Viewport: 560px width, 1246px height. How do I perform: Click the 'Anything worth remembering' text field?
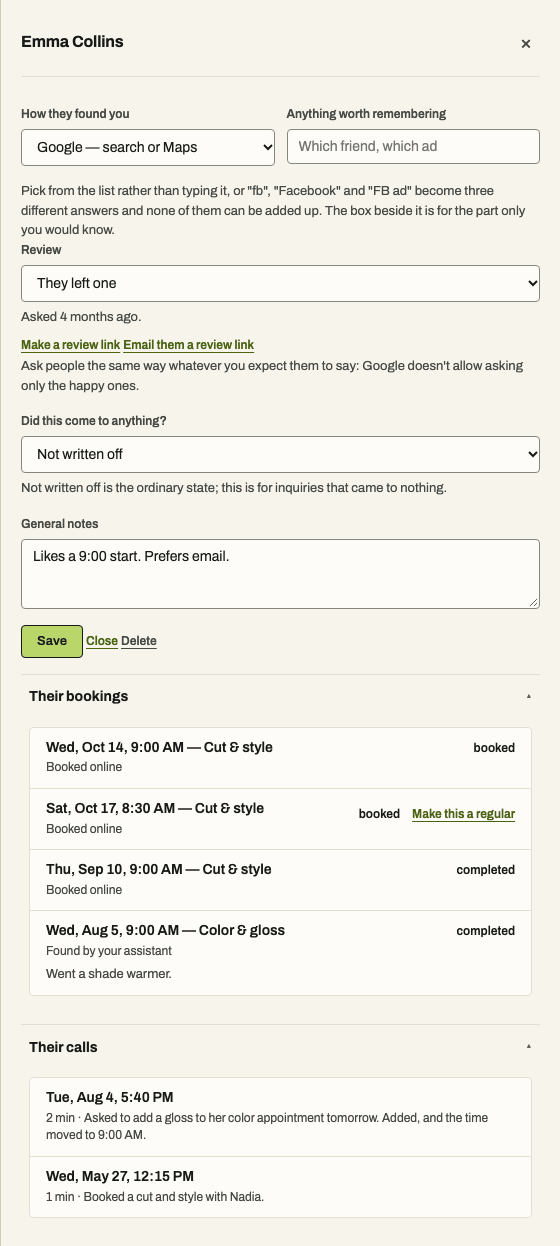tap(413, 146)
